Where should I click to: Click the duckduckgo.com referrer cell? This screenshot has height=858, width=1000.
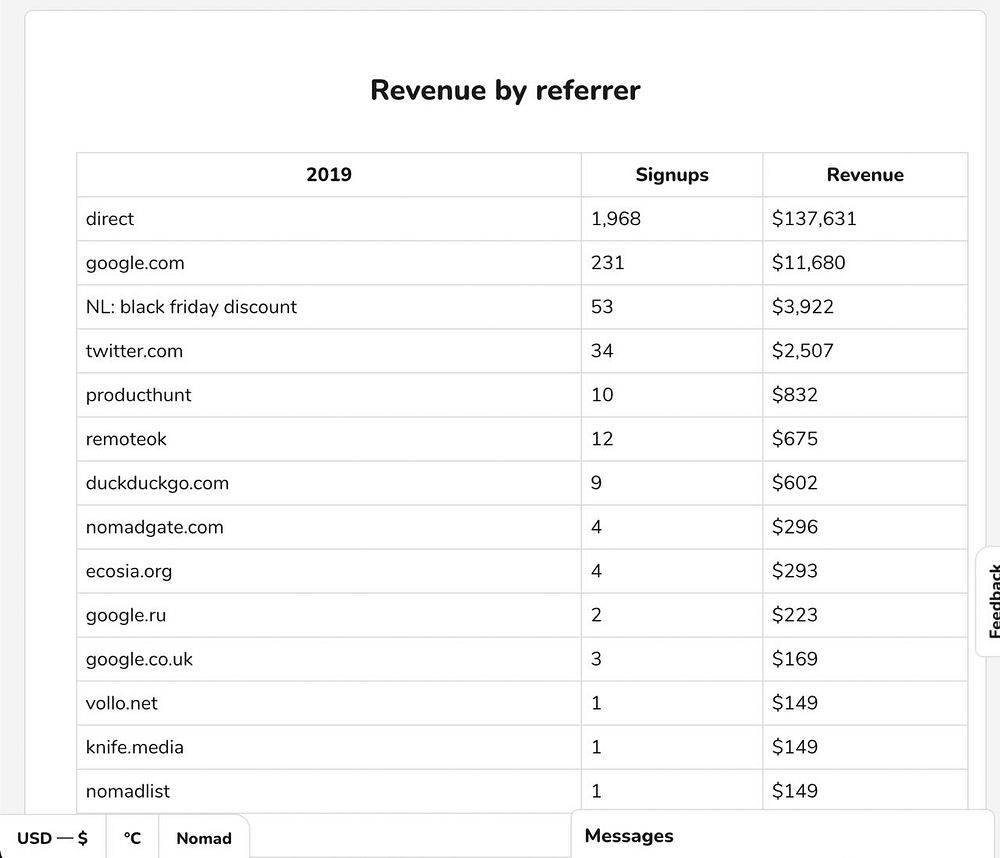157,483
